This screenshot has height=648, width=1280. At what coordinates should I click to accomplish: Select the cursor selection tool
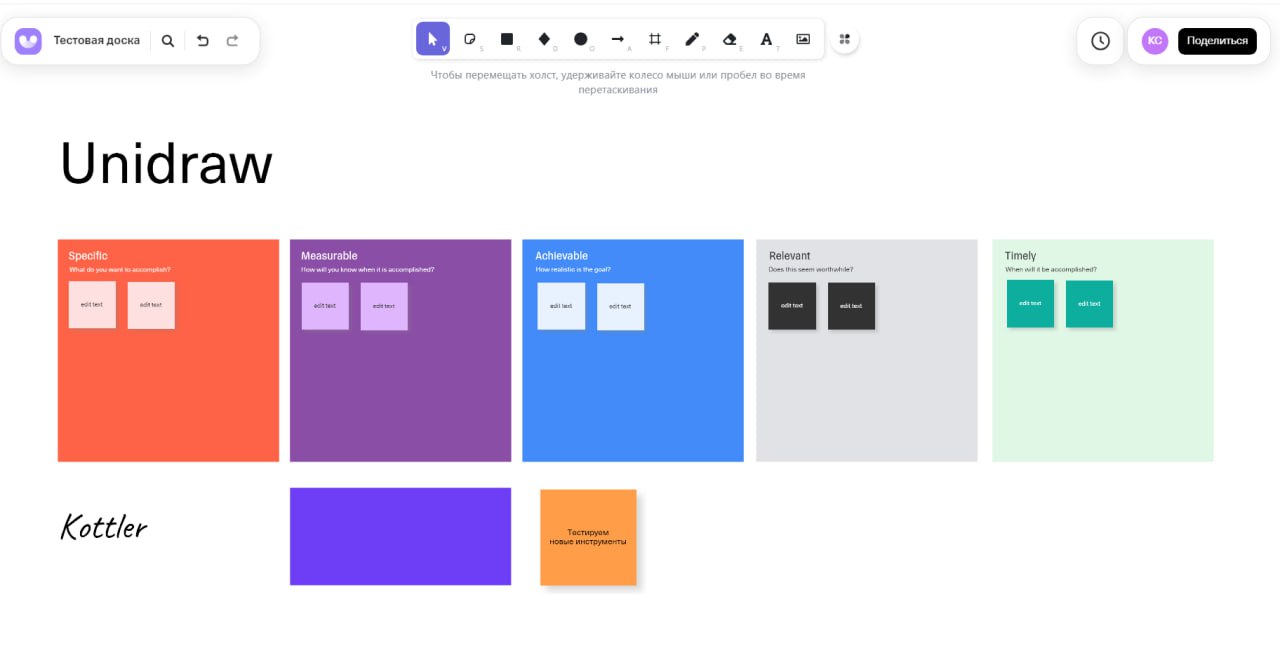pos(433,39)
